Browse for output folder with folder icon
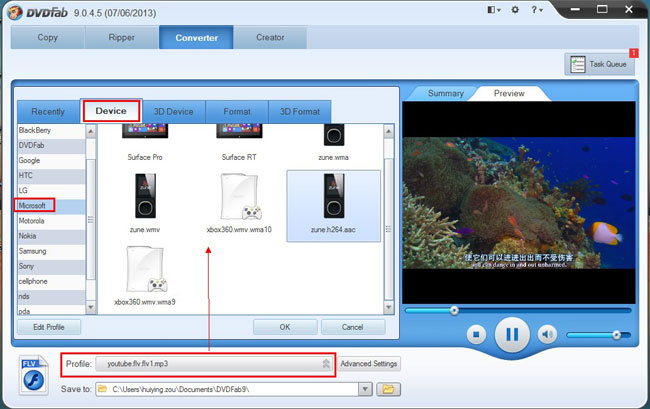The width and height of the screenshot is (650, 409). 388,389
